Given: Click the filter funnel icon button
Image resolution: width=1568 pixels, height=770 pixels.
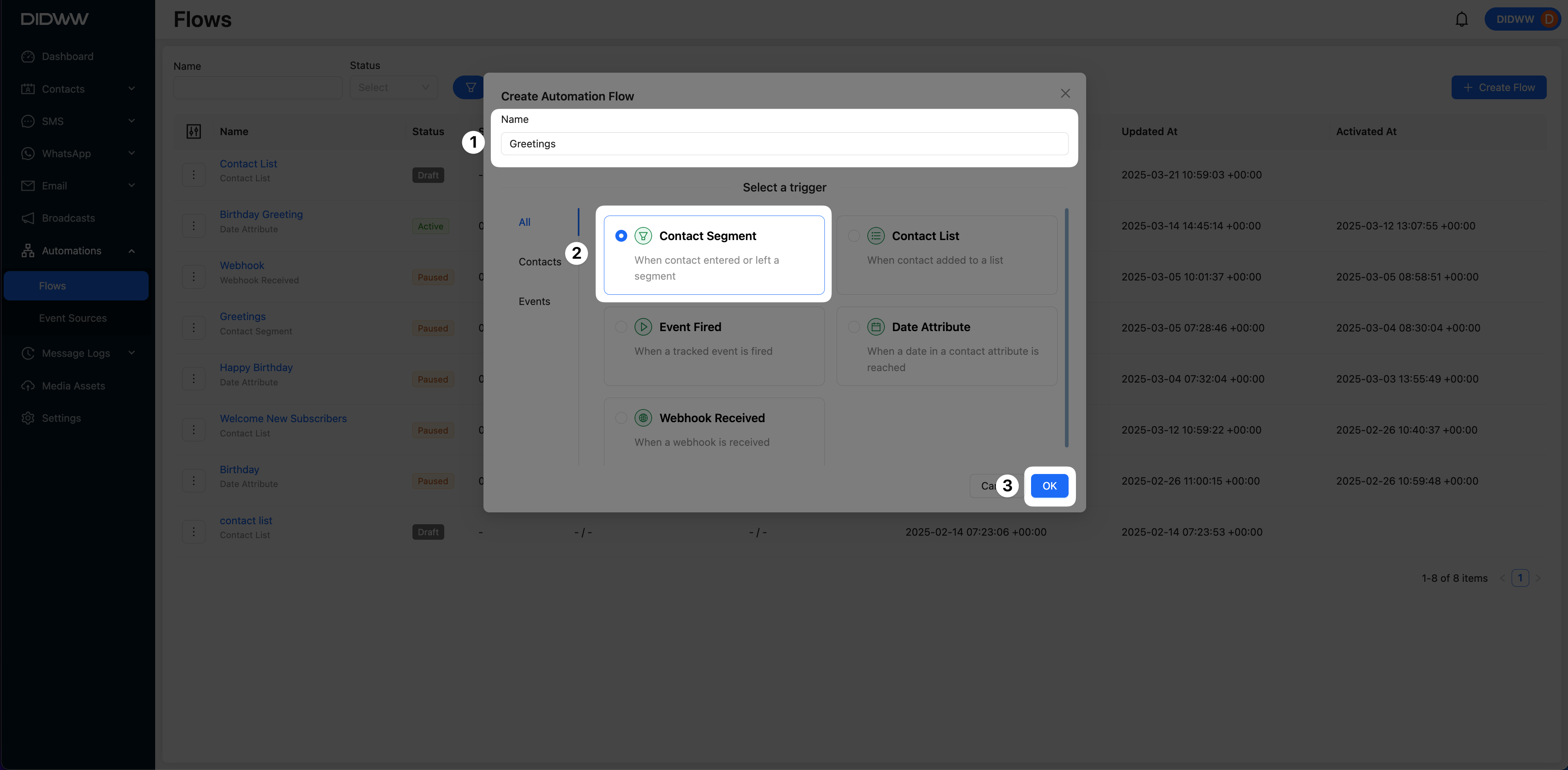Looking at the screenshot, I should 470,88.
